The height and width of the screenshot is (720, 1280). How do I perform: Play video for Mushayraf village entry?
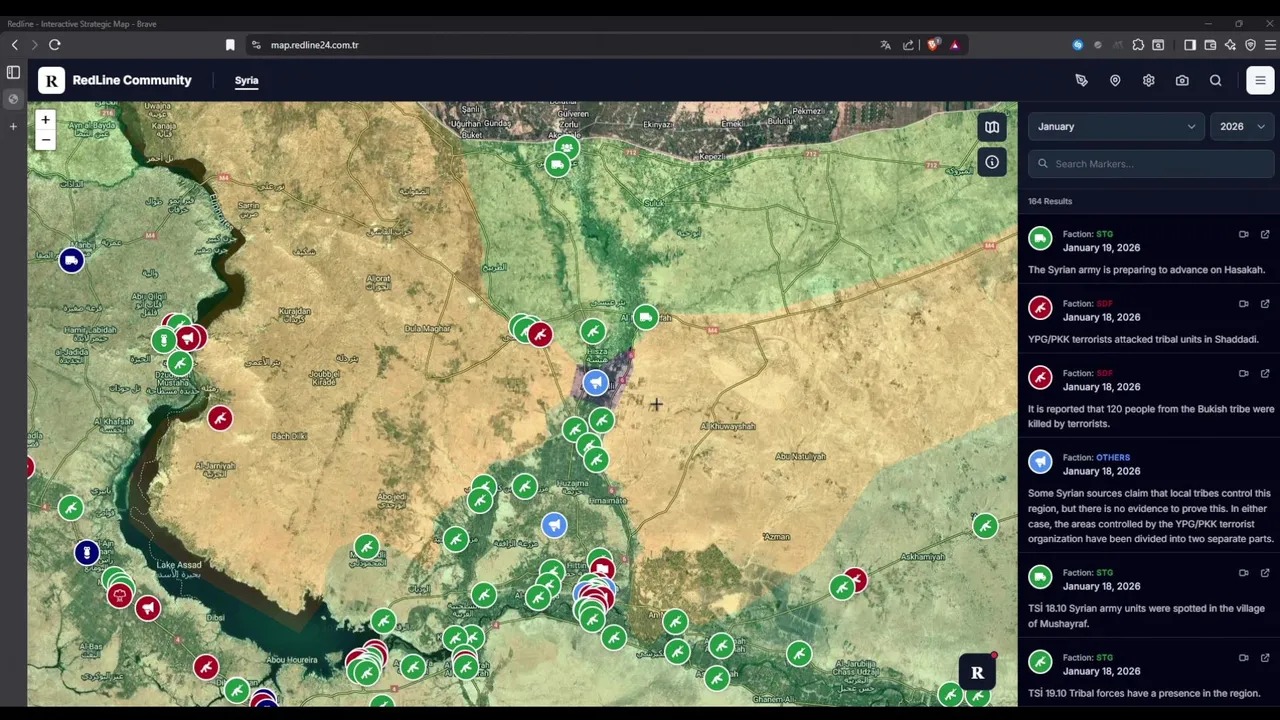tap(1244, 573)
